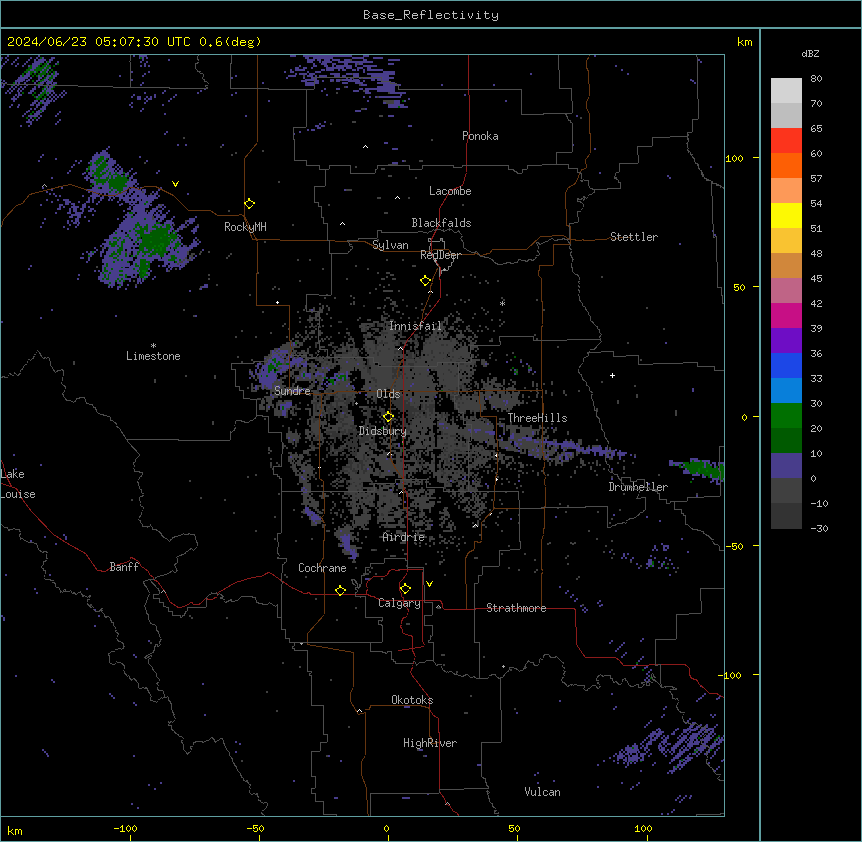862x842 pixels.
Task: Click the Olds label
Action: (x=388, y=394)
